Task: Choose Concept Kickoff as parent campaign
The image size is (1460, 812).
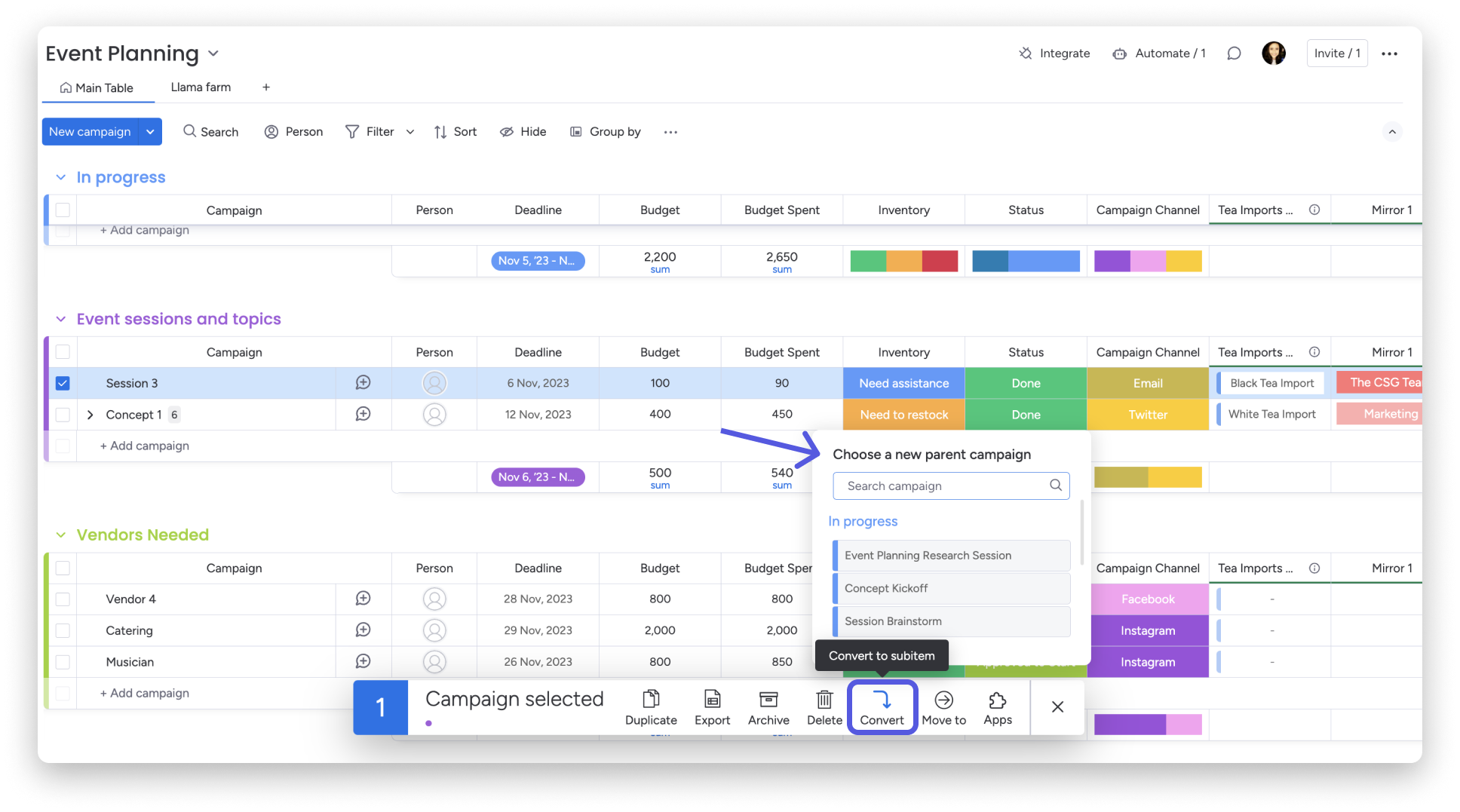Action: pyautogui.click(x=951, y=588)
